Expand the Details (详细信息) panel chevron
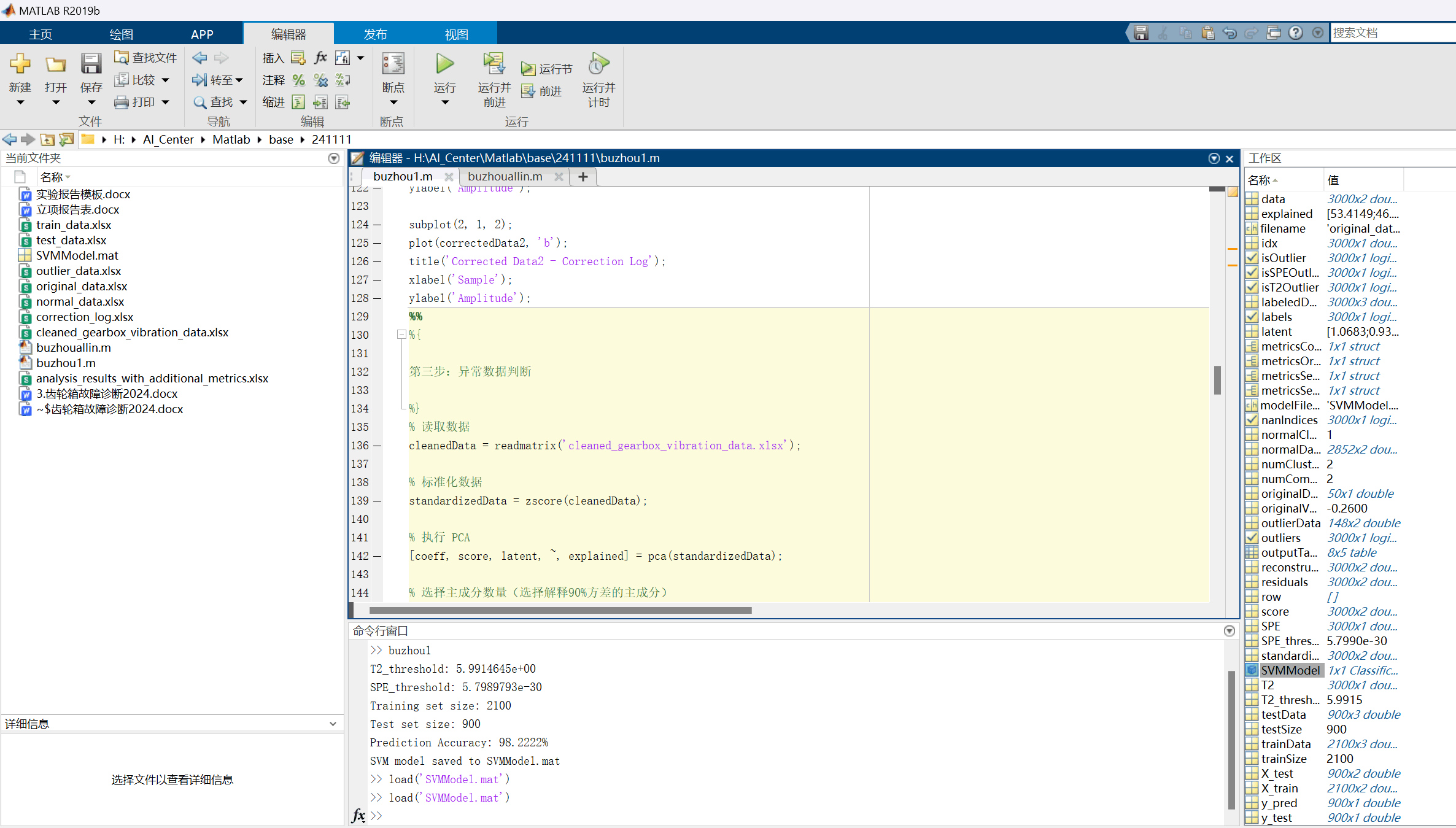The width and height of the screenshot is (1456, 828). [x=333, y=724]
